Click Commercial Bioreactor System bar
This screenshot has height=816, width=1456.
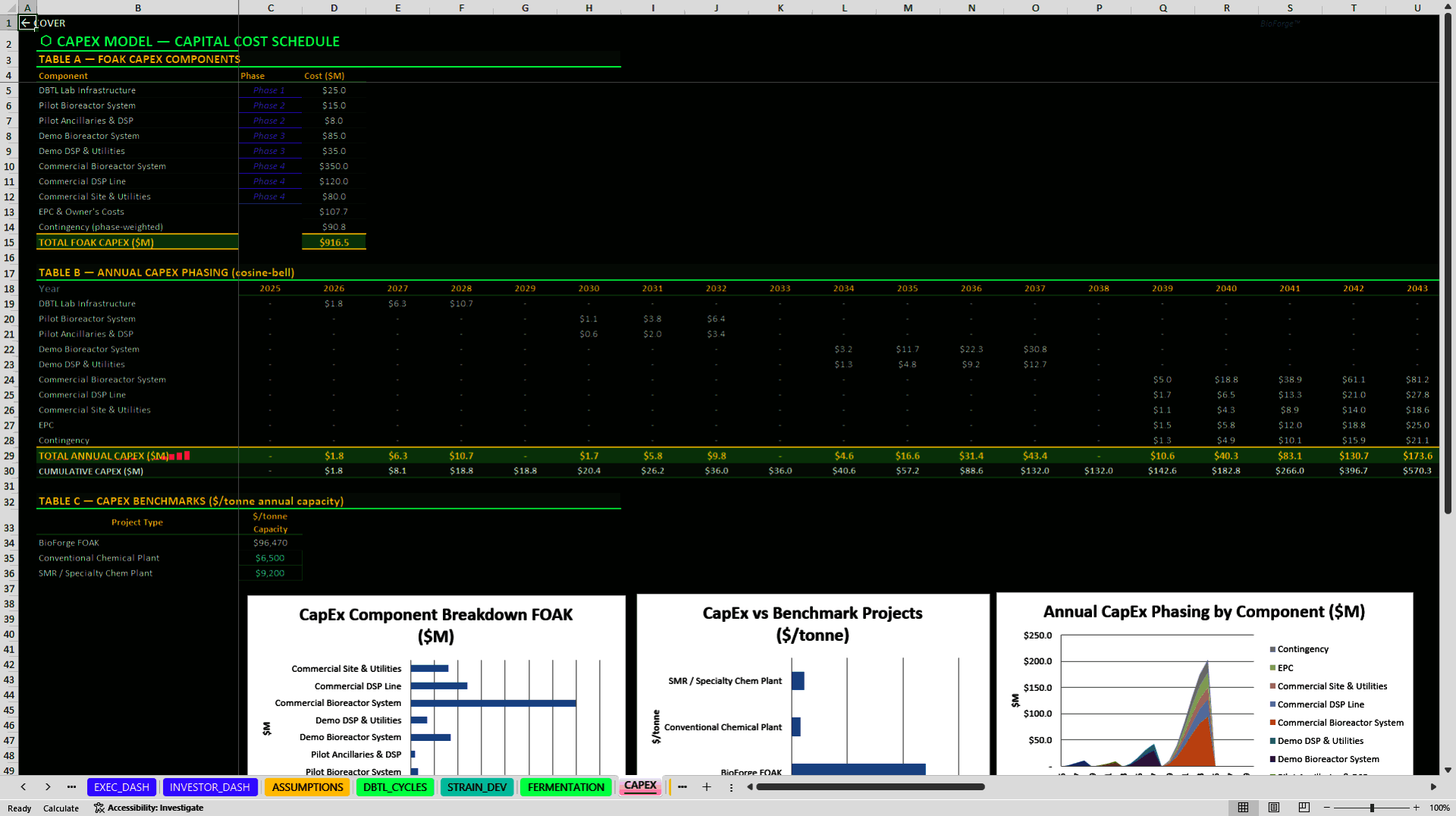click(494, 703)
